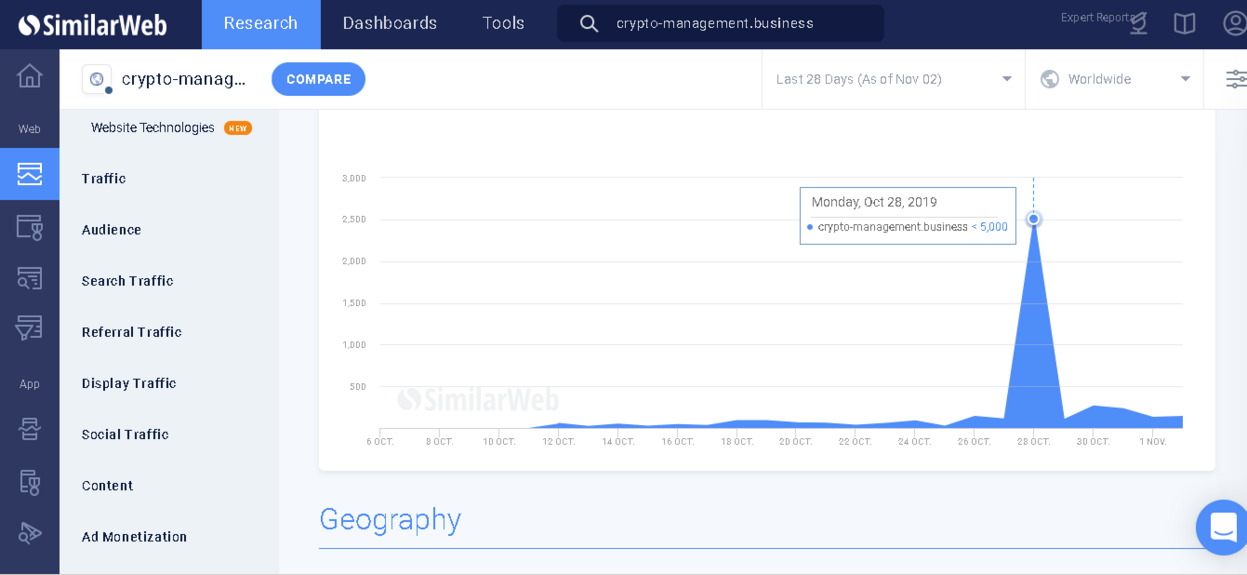The image size is (1247, 575).
Task: Click the Geography section heading
Action: (x=390, y=519)
